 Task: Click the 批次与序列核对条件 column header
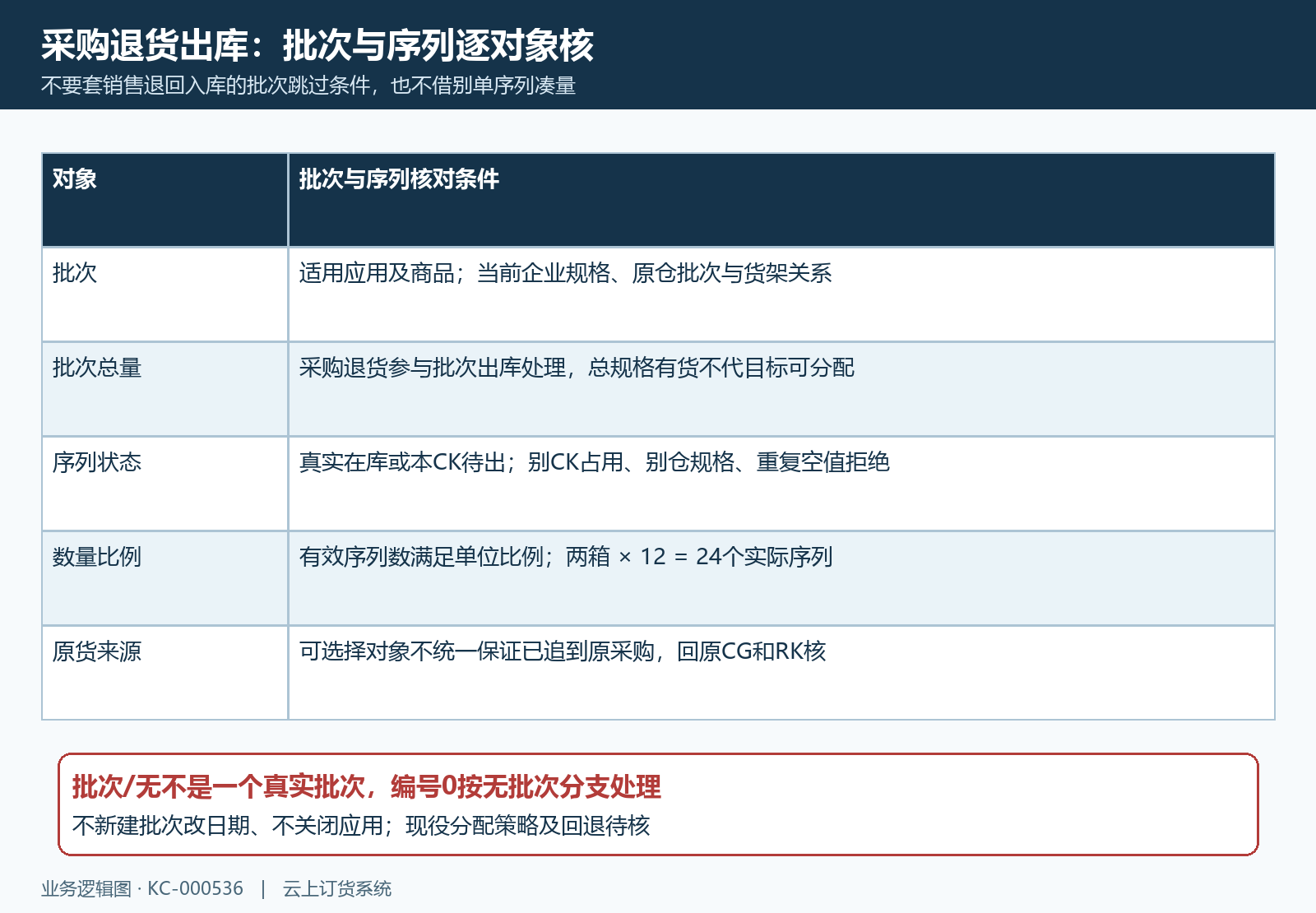pos(781,200)
